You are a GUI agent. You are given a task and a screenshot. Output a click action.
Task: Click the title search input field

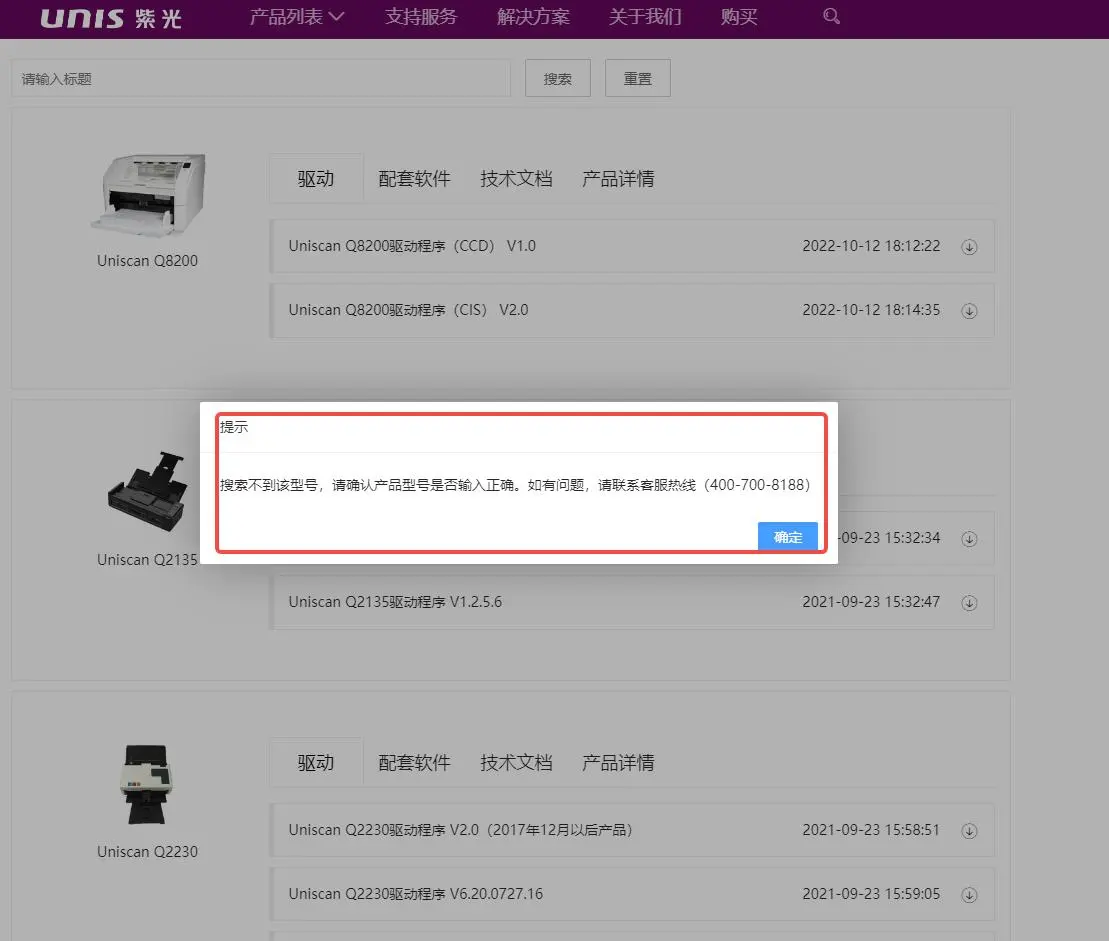[x=261, y=79]
